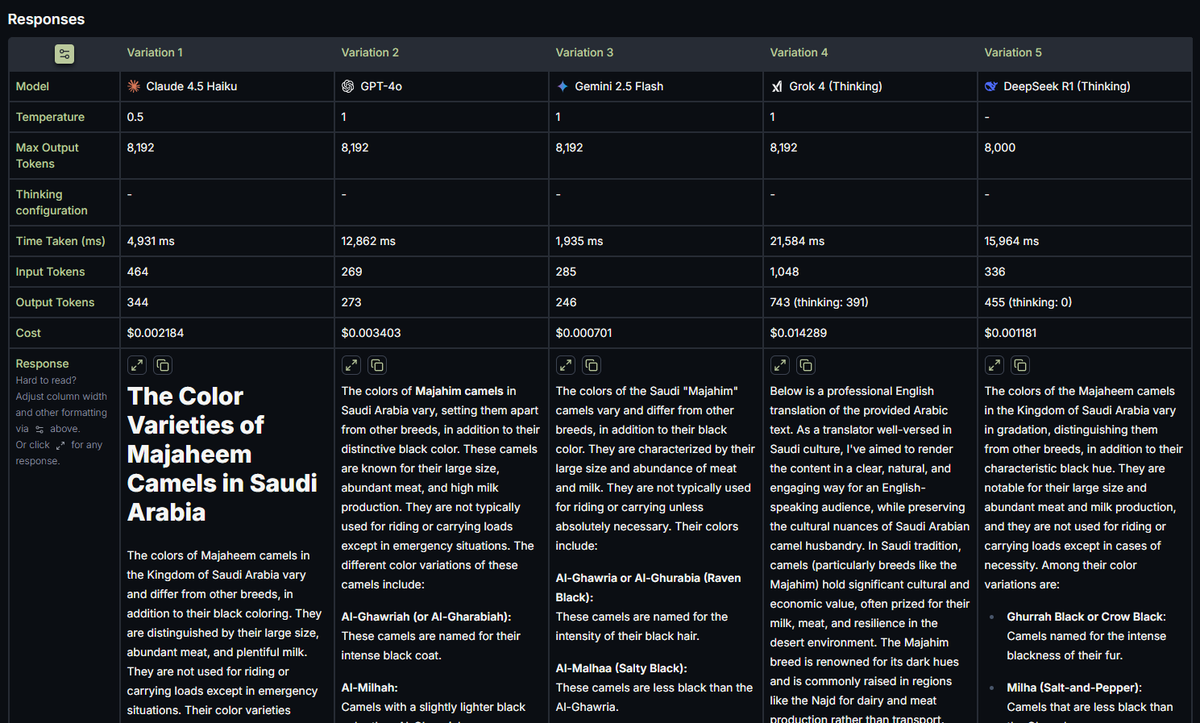Click the Milha (Salt-and-Pepper) bullet
Screen dimensions: 1200x723
(x=1075, y=688)
